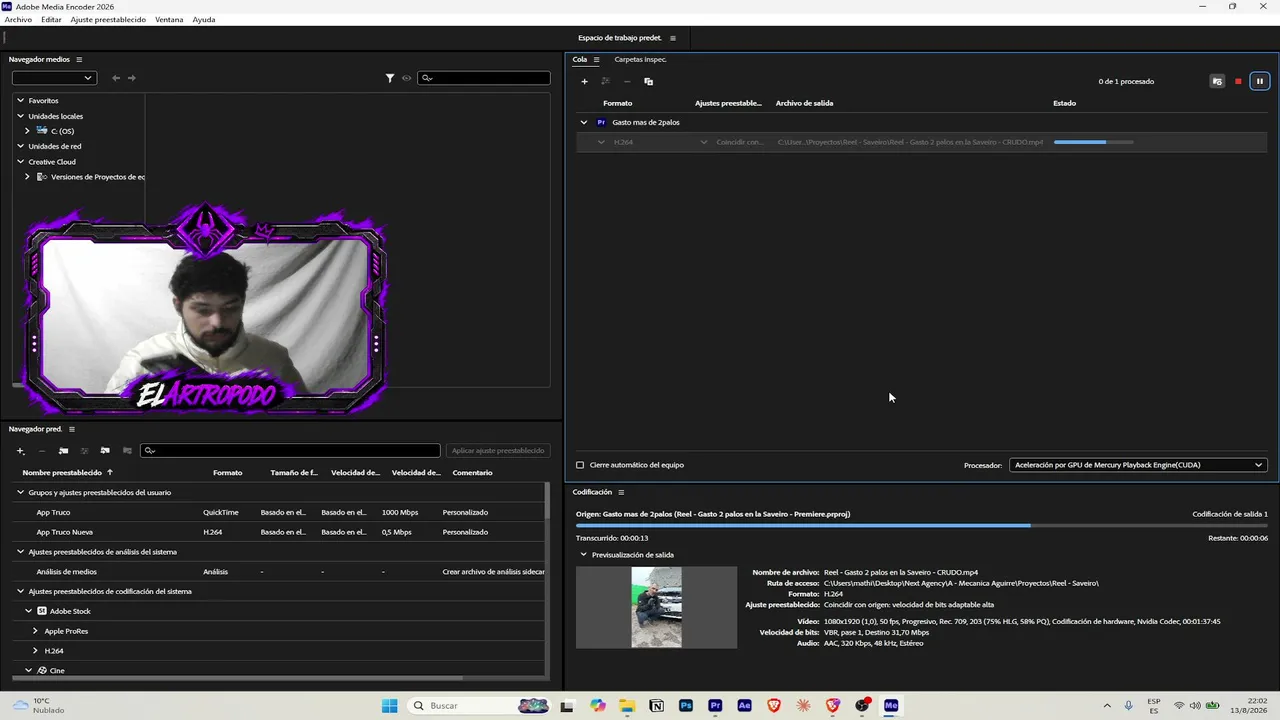Open the Cola panel menu

click(596, 59)
